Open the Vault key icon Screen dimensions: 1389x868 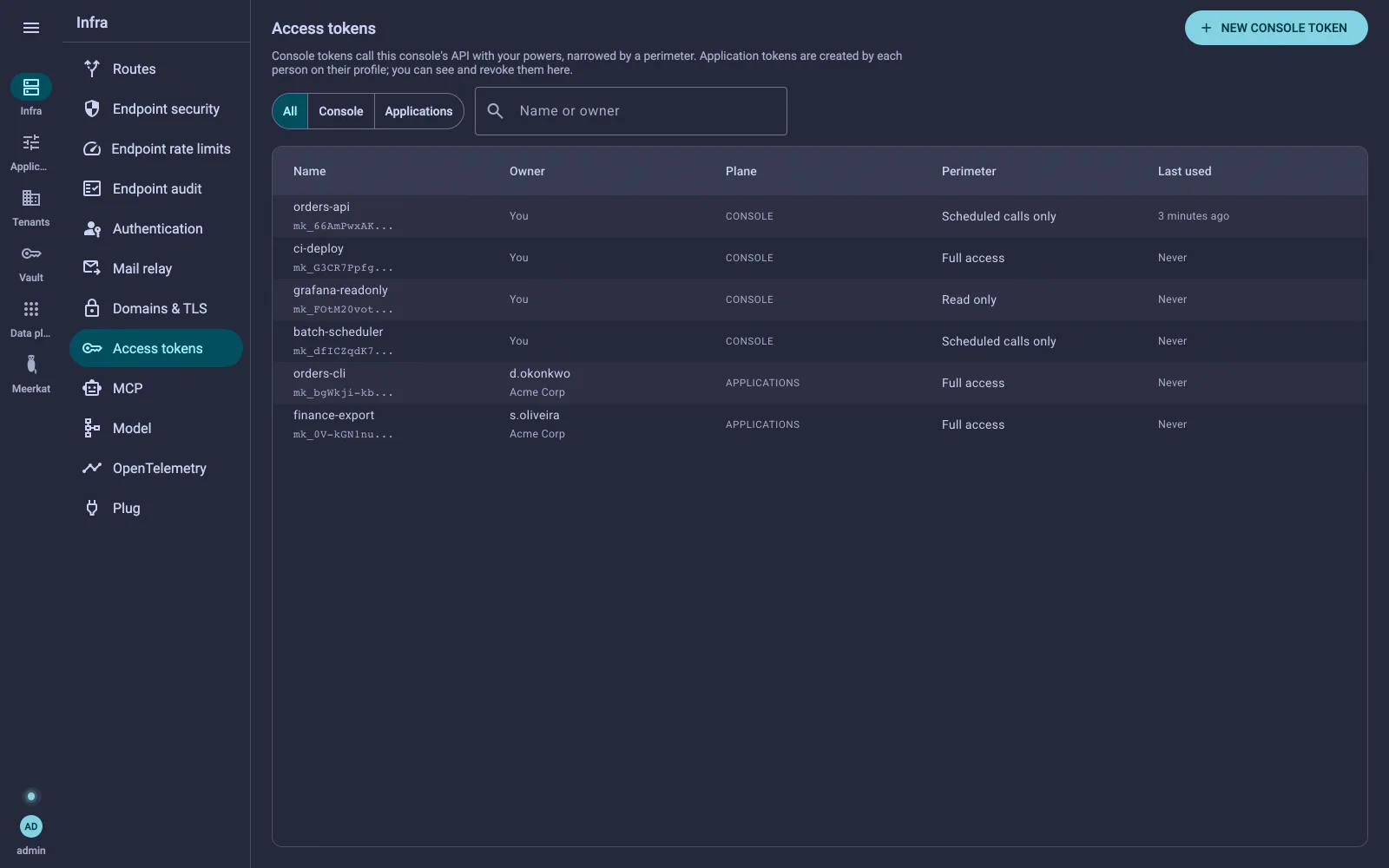[x=31, y=253]
